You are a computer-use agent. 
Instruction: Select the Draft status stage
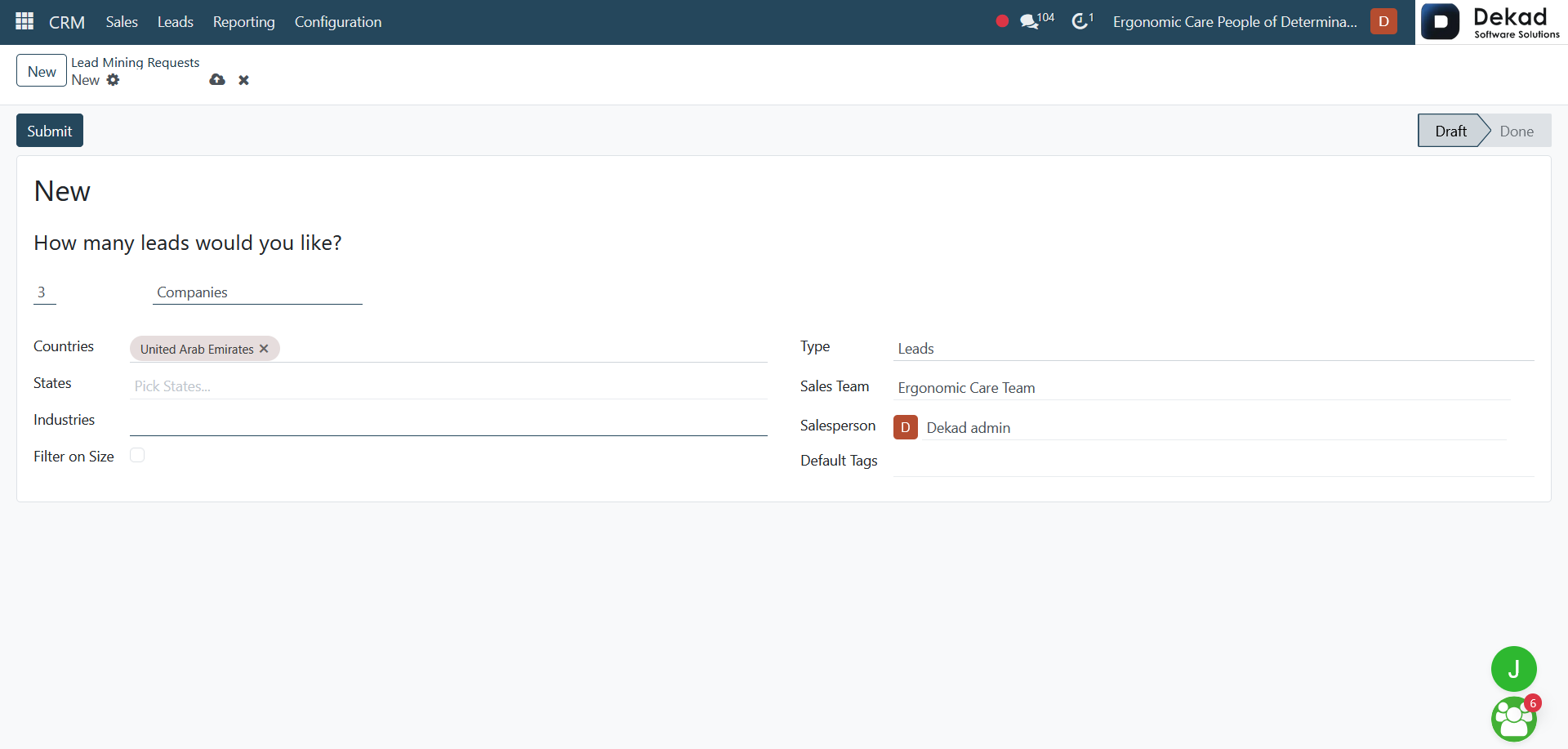pos(1450,131)
